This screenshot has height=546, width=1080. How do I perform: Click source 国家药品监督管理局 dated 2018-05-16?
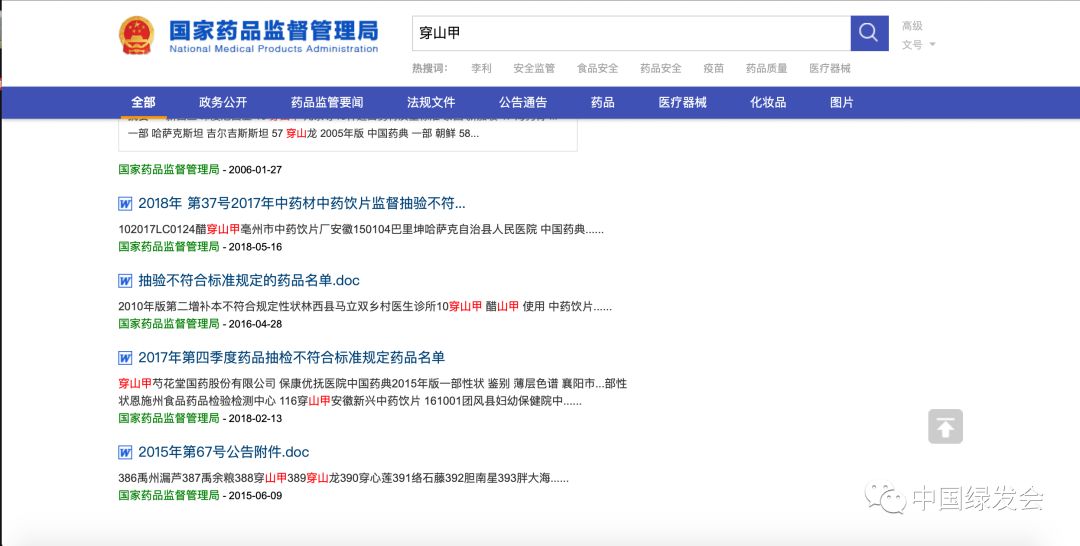click(169, 246)
